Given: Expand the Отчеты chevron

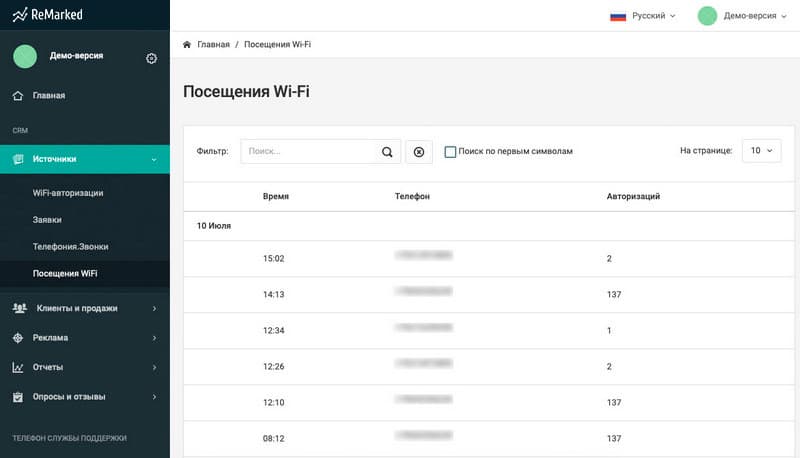Looking at the screenshot, I should 154,367.
